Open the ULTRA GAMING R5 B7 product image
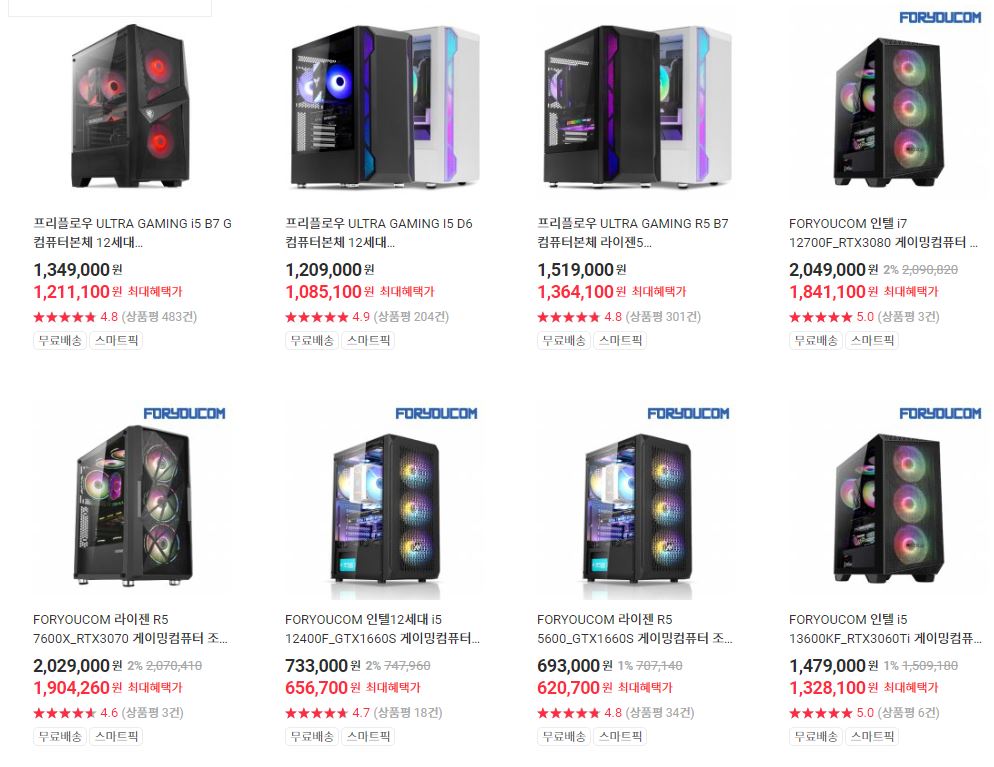 (635, 105)
